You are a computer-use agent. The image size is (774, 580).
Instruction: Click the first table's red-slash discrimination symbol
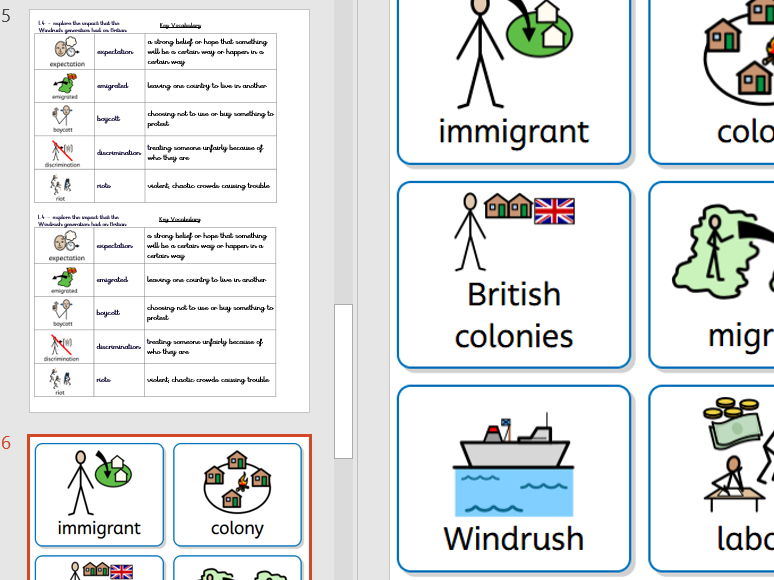62,150
